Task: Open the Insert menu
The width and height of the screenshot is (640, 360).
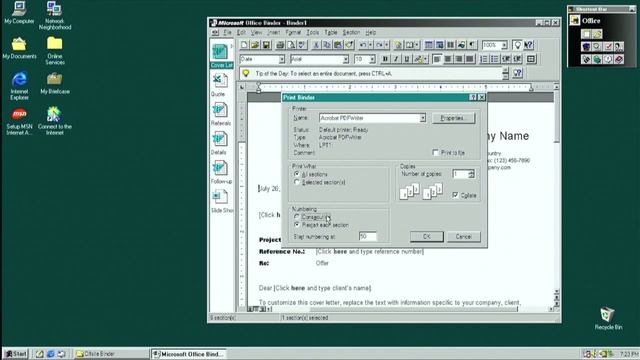Action: pos(273,32)
